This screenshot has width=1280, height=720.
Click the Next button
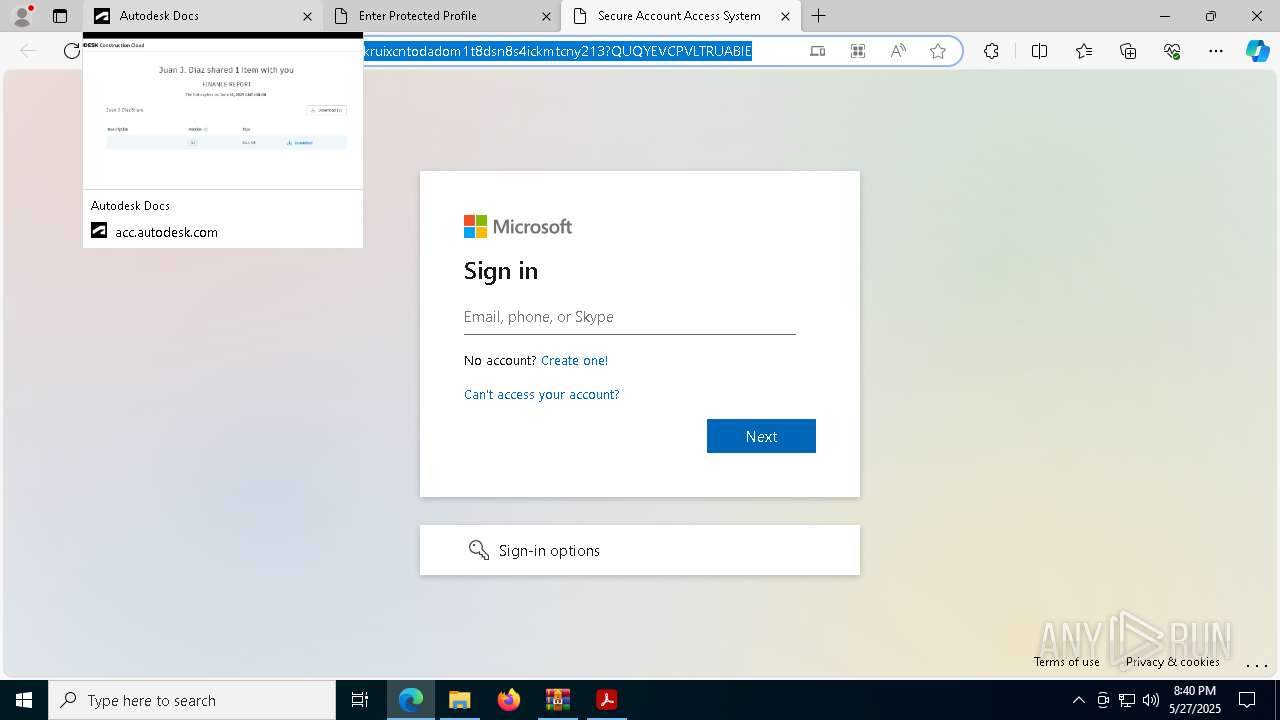pyautogui.click(x=761, y=436)
